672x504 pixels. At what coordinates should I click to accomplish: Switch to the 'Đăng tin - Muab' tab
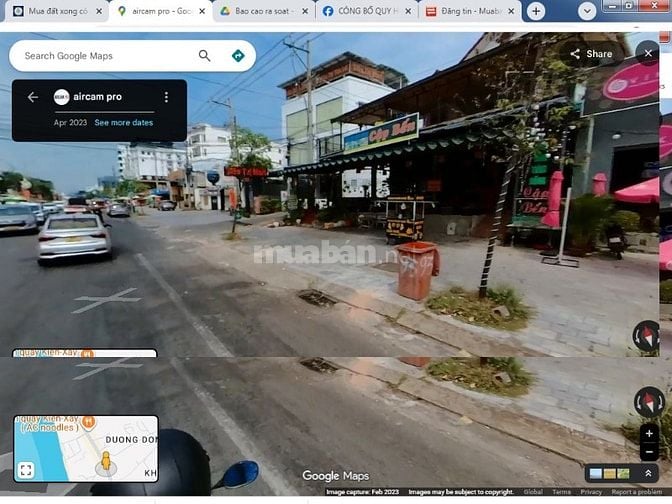coord(471,11)
